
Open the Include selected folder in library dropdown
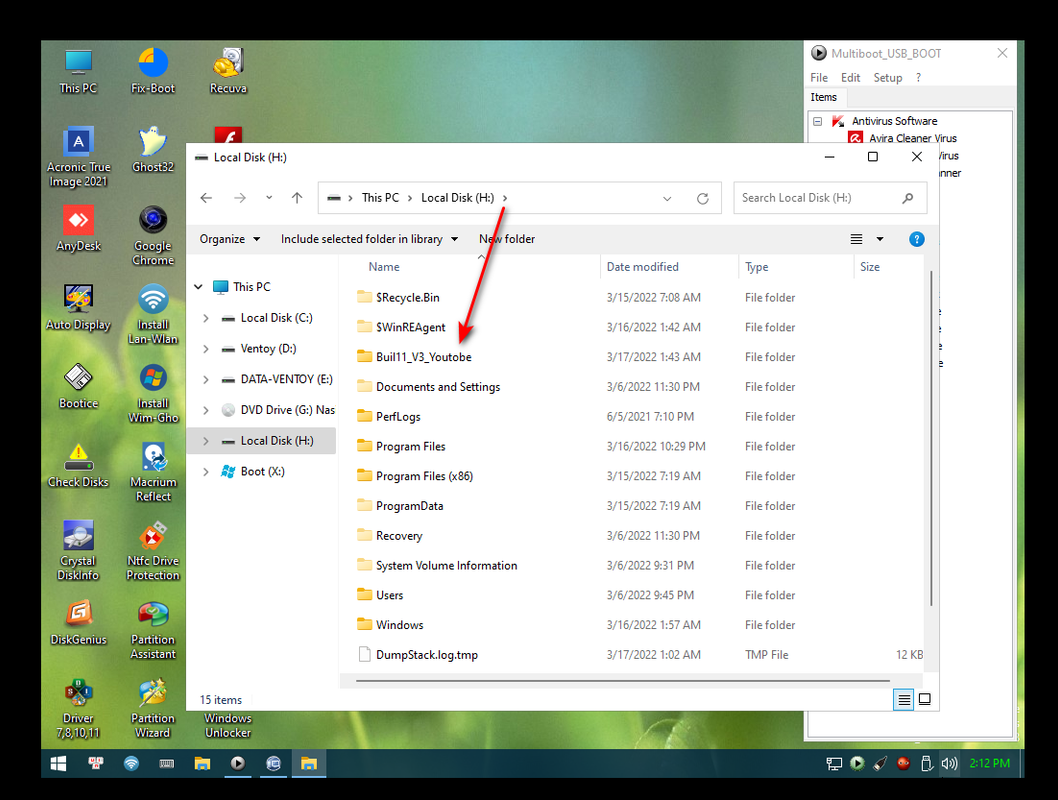[369, 239]
